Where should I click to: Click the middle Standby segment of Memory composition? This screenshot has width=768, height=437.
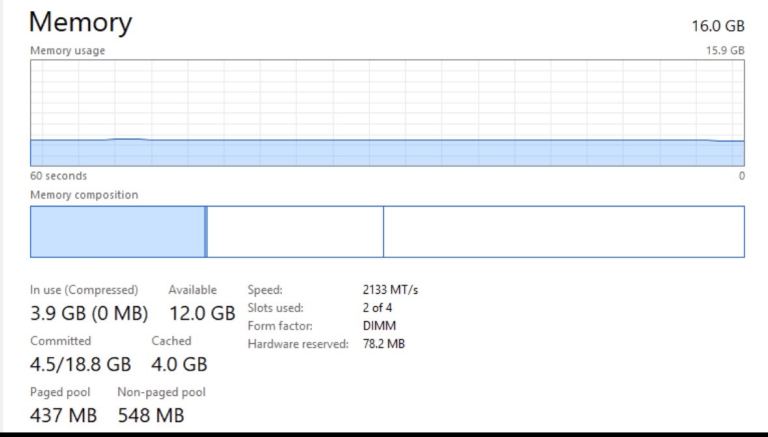294,232
